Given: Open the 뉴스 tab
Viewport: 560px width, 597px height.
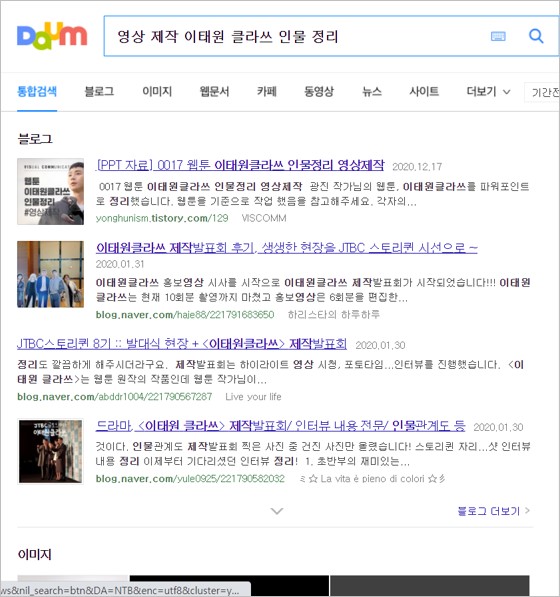Looking at the screenshot, I should pos(372,91).
